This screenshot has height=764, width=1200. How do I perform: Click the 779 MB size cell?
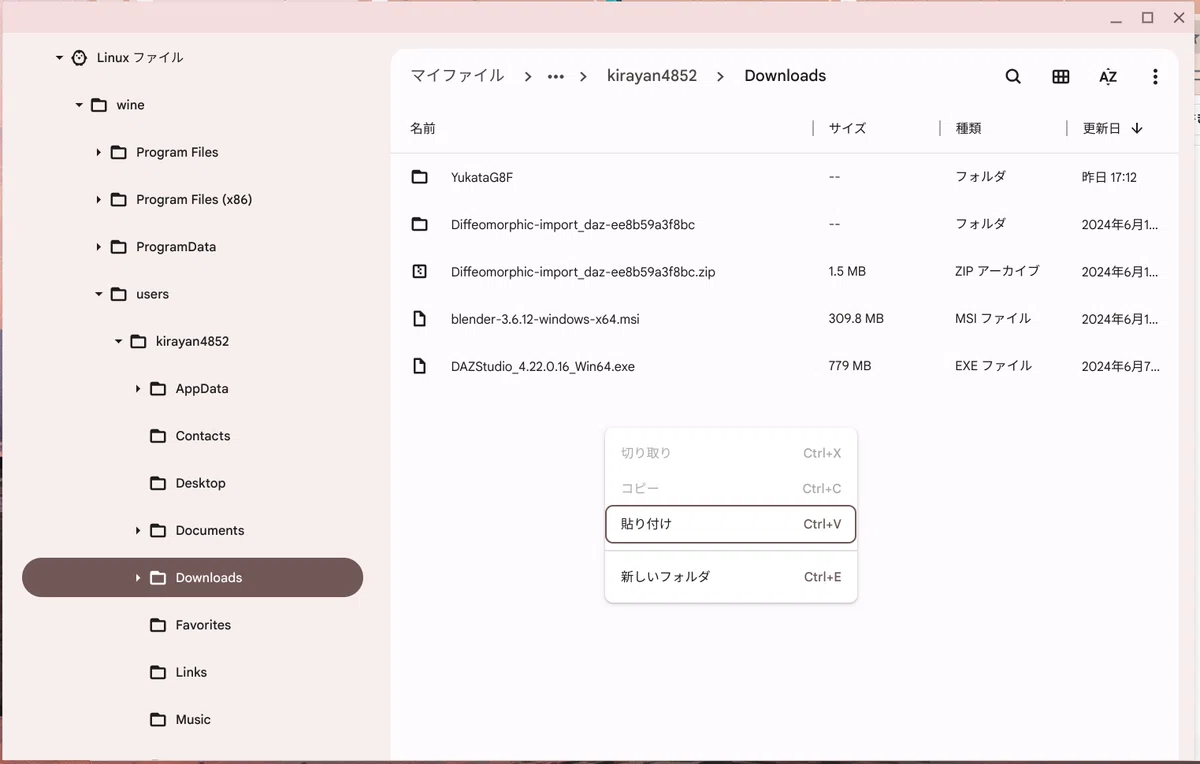point(850,366)
